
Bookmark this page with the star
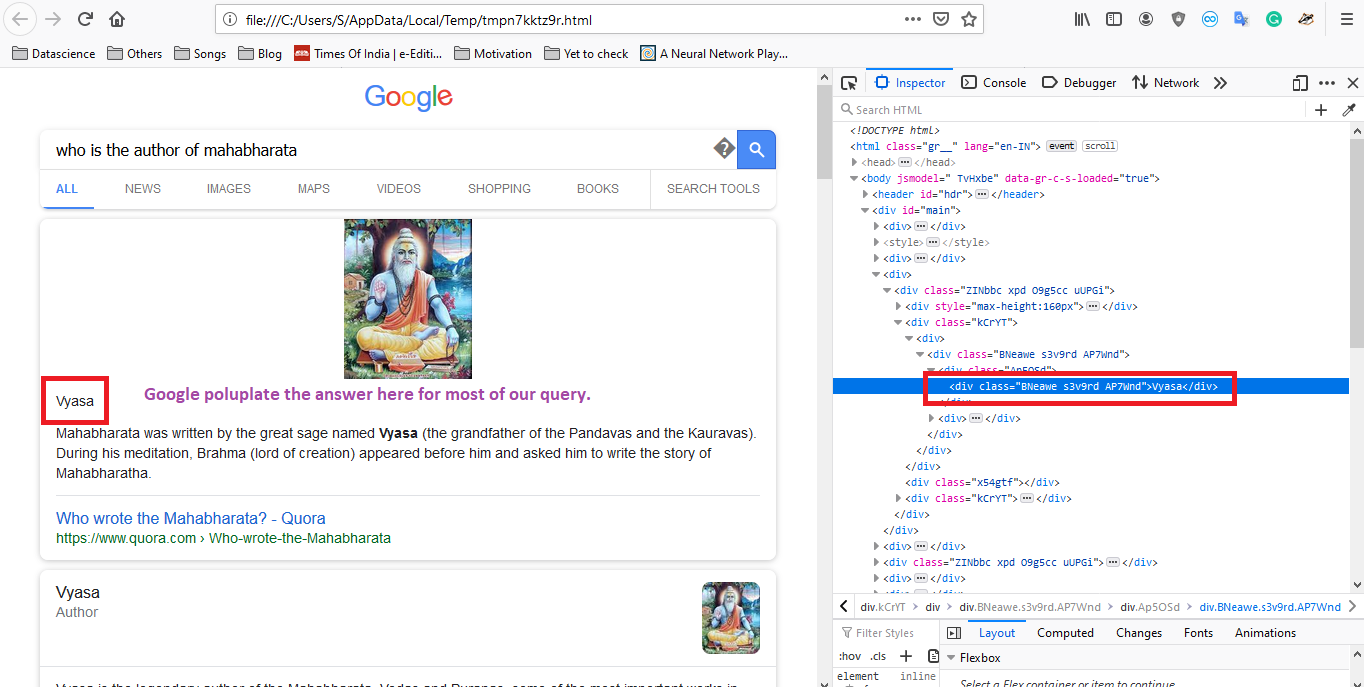tap(968, 19)
